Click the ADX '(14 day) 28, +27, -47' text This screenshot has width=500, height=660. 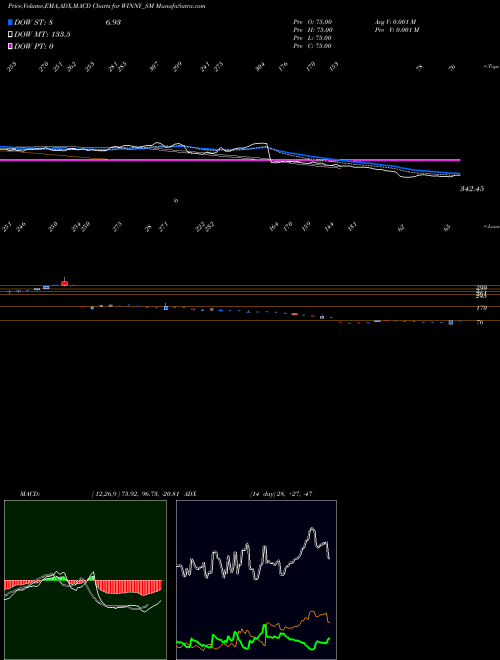(x=280, y=494)
